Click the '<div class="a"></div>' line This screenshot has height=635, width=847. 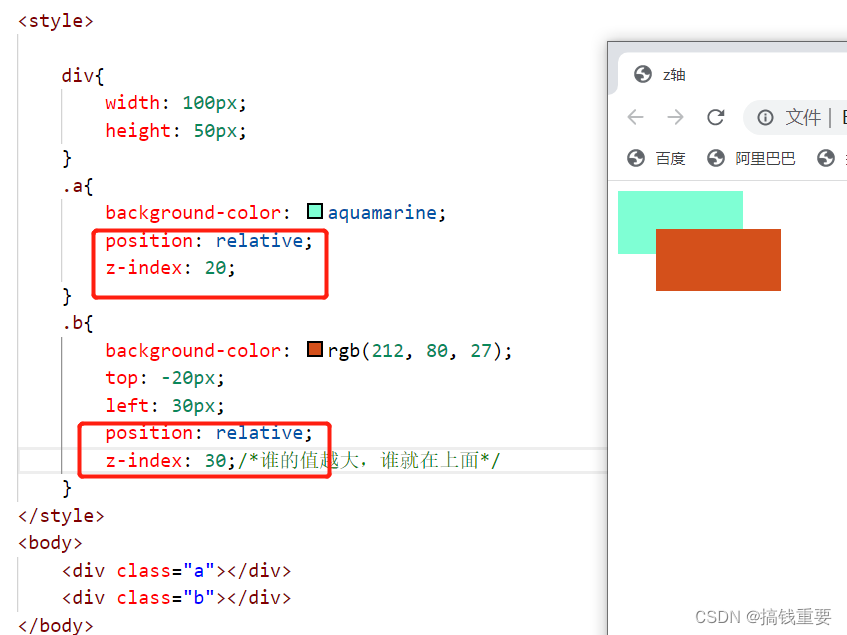[177, 571]
